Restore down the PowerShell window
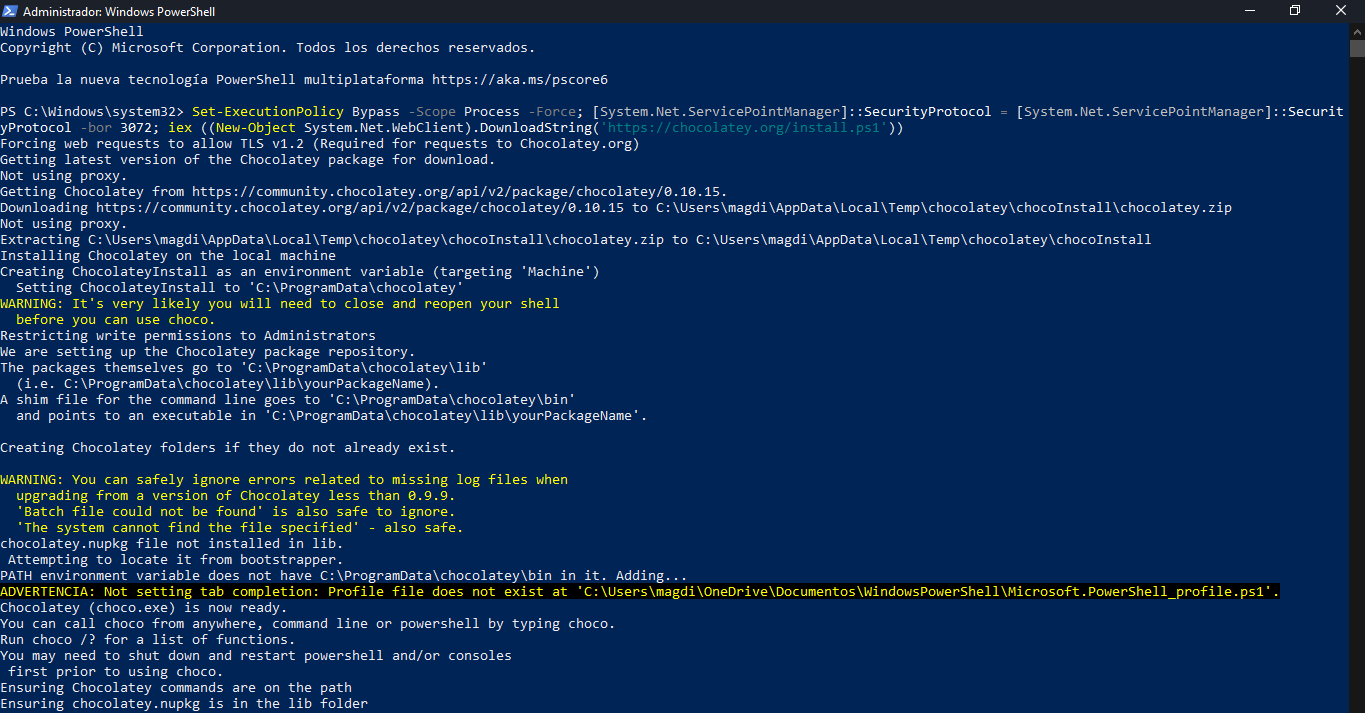The width and height of the screenshot is (1365, 713). click(x=1295, y=11)
